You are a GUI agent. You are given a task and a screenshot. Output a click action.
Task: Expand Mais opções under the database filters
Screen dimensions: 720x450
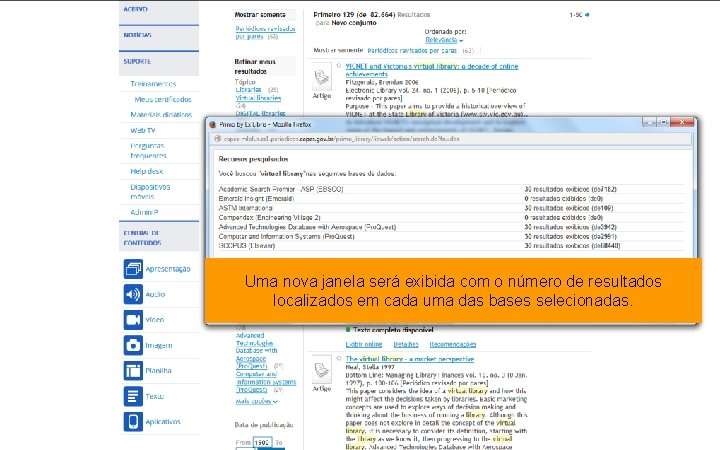coord(256,401)
